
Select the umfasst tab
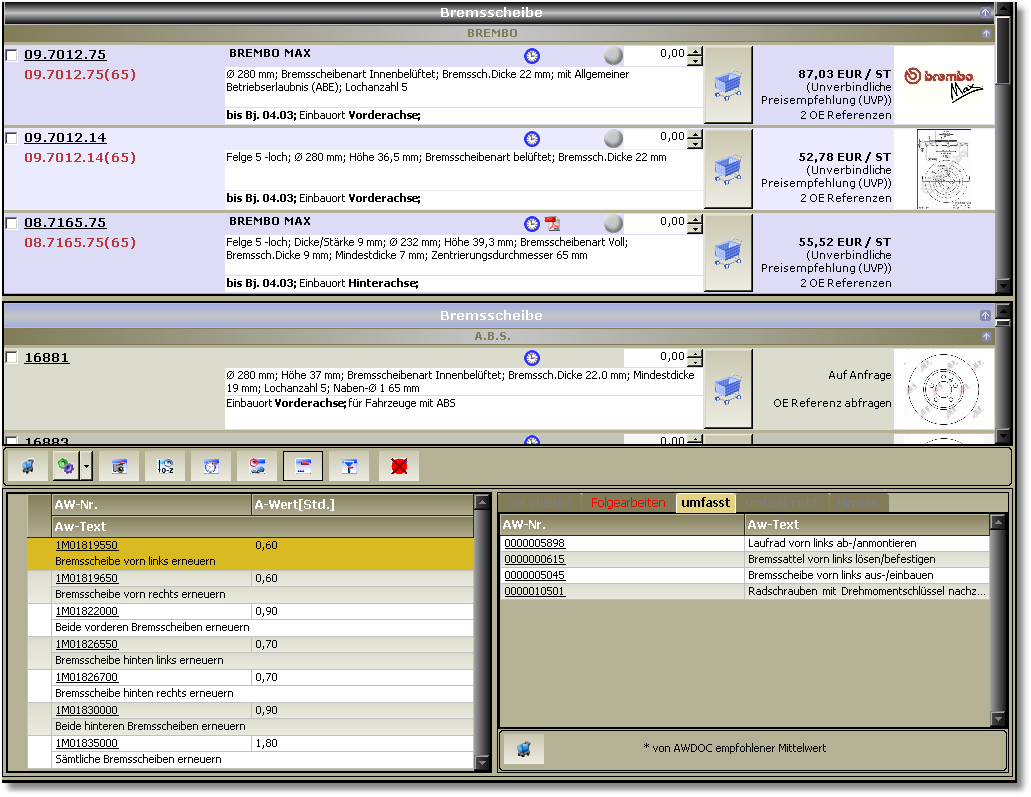pyautogui.click(x=706, y=503)
